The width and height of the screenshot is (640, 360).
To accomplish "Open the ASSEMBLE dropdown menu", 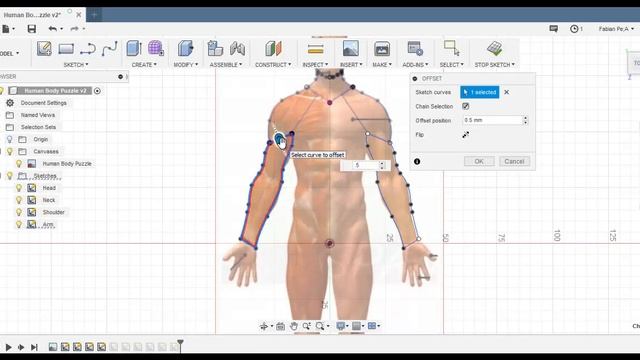I will point(226,65).
